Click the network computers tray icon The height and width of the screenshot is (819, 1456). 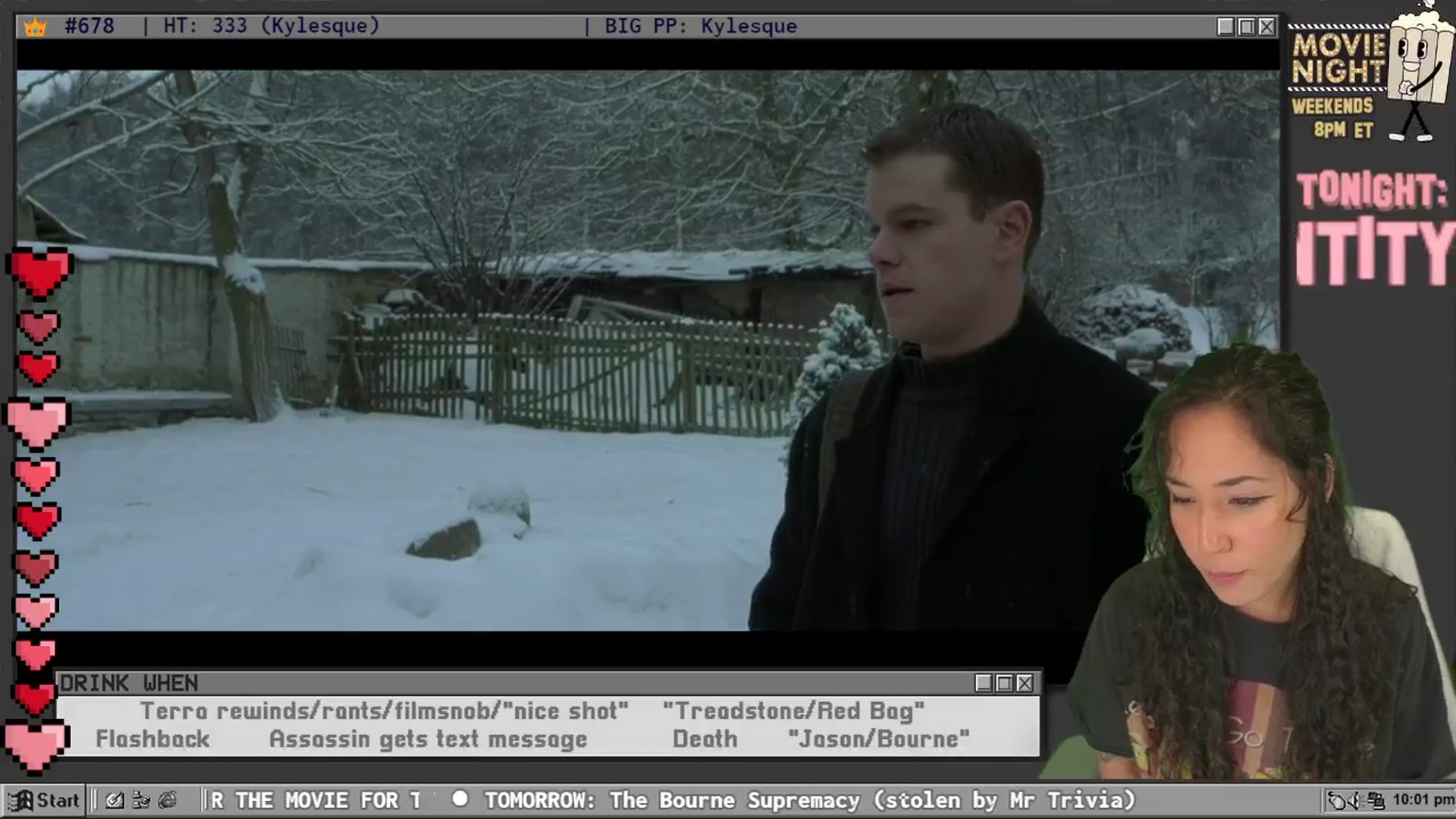(1376, 801)
